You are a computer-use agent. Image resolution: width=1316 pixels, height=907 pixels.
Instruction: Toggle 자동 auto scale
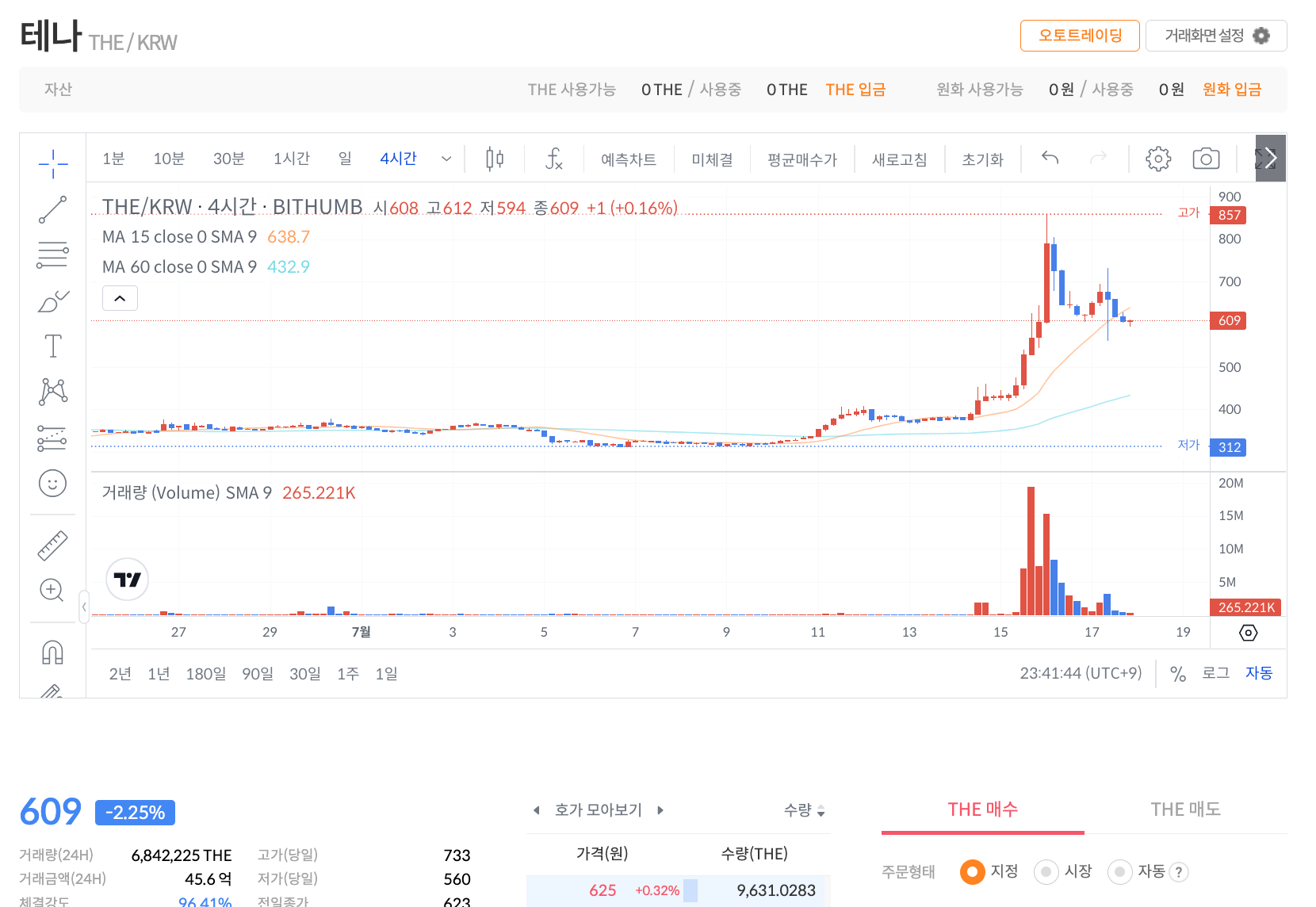(1259, 673)
